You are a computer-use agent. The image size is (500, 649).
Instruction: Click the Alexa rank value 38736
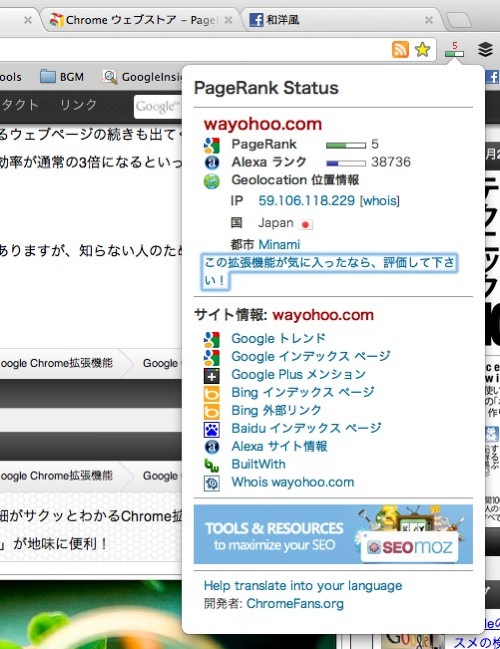pyautogui.click(x=391, y=162)
